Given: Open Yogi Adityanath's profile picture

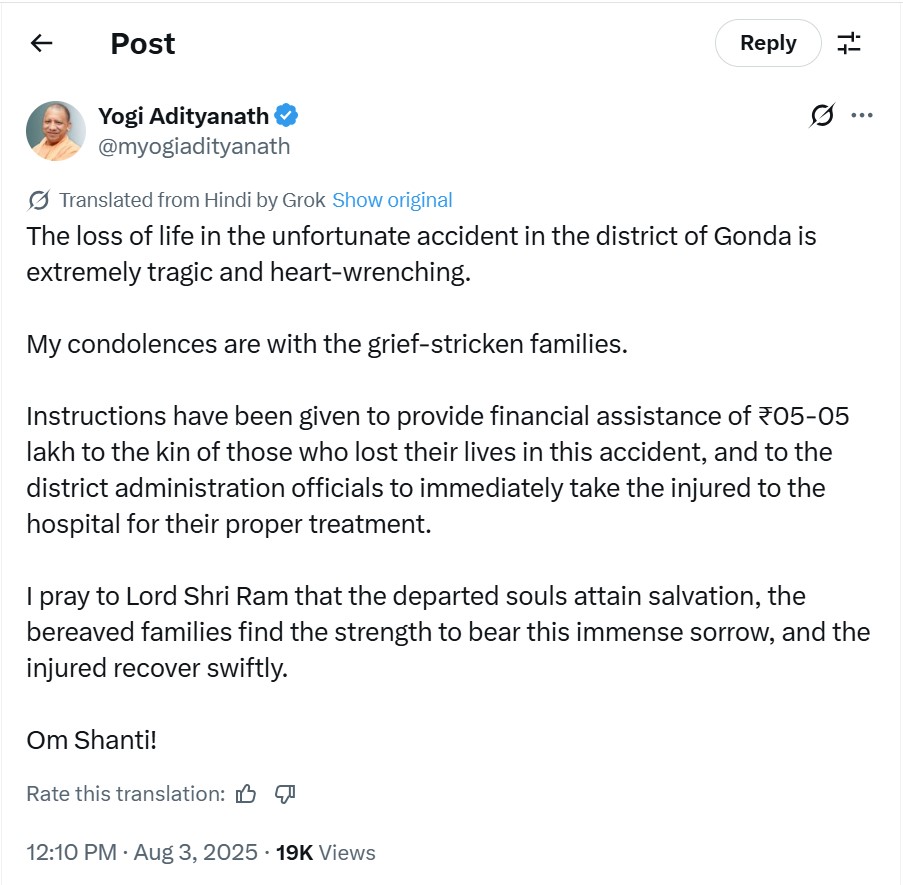Looking at the screenshot, I should (56, 131).
